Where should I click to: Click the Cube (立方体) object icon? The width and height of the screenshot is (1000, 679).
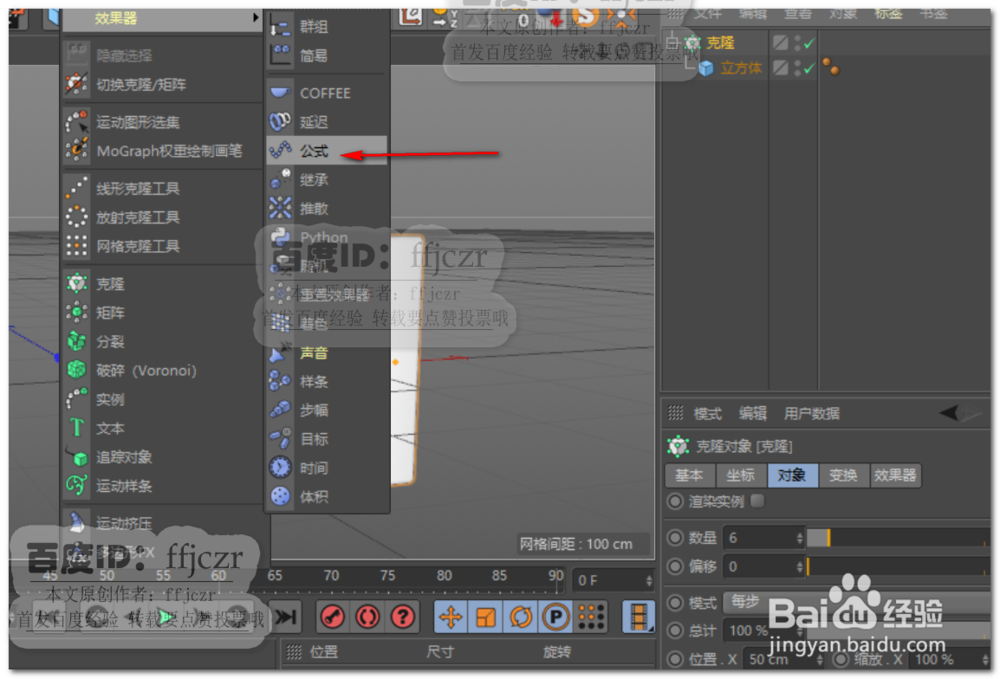[x=707, y=68]
